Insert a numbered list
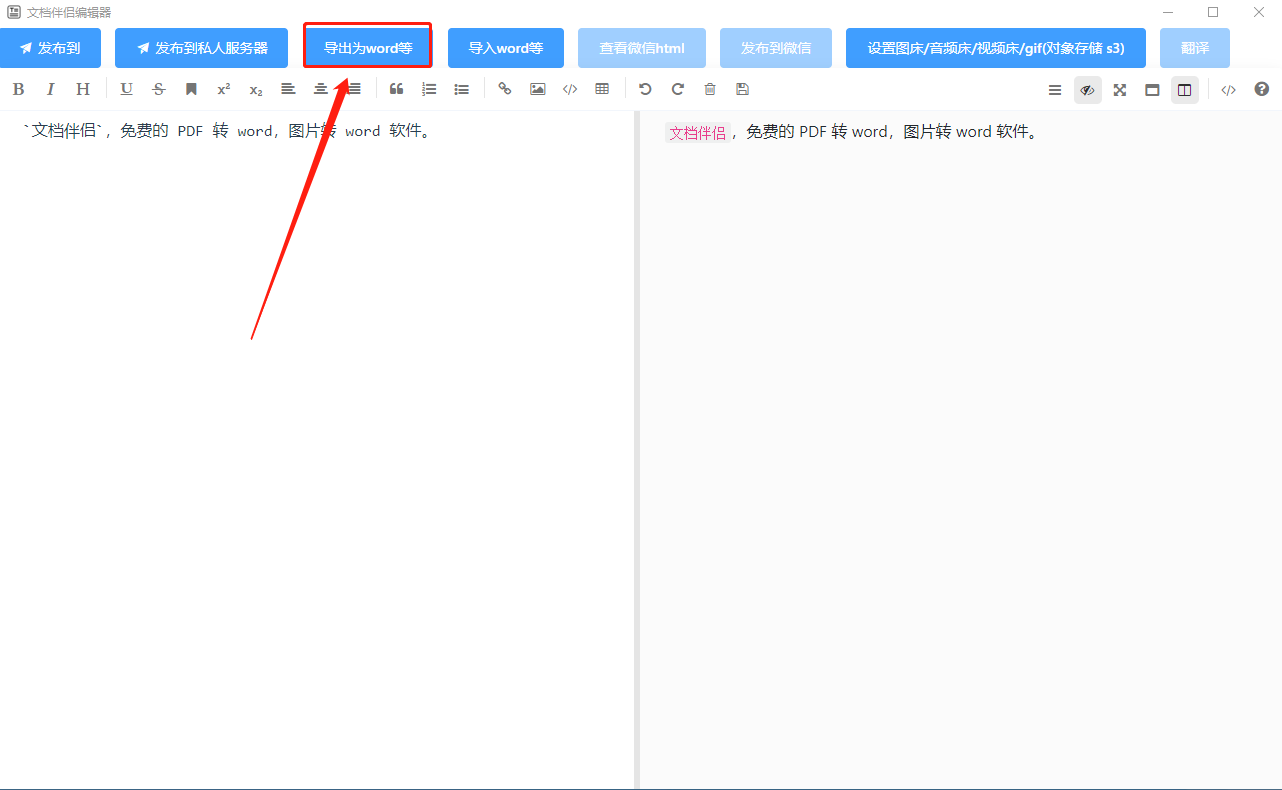The image size is (1282, 790). 429,89
